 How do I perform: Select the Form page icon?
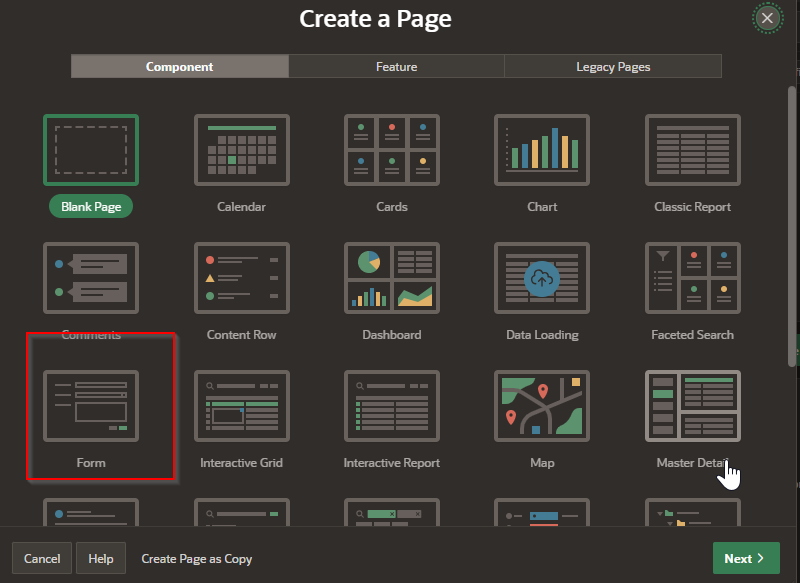[91, 406]
